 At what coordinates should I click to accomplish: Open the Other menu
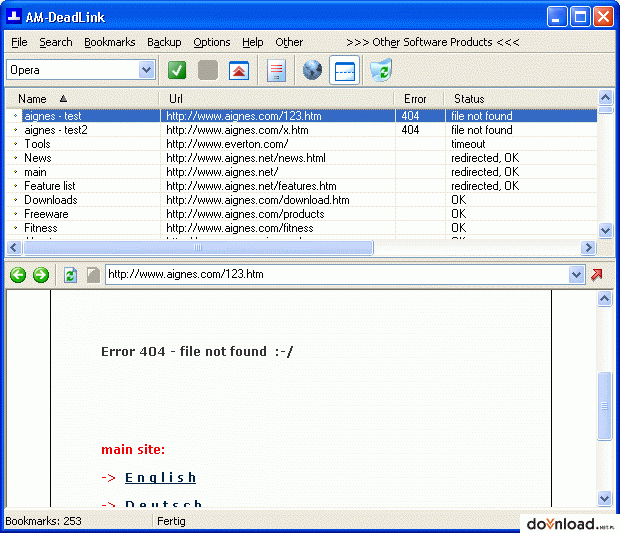(x=289, y=42)
